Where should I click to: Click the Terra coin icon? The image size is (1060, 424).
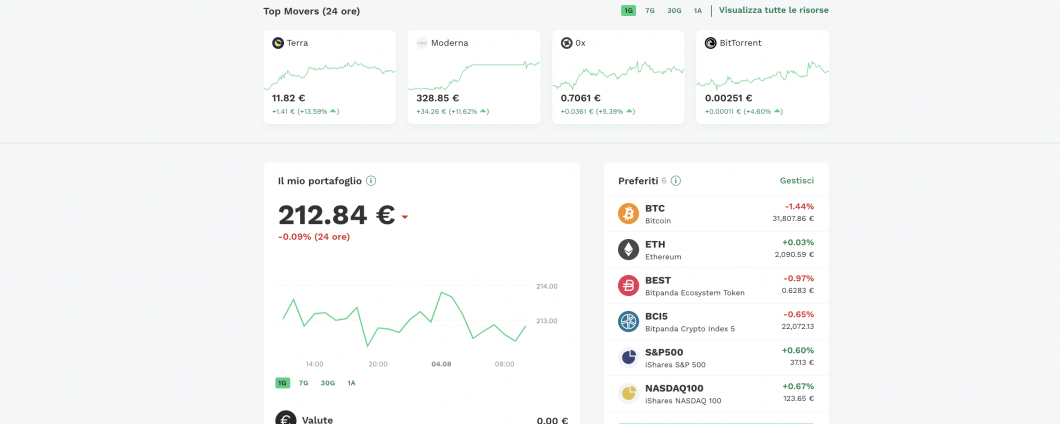click(278, 43)
